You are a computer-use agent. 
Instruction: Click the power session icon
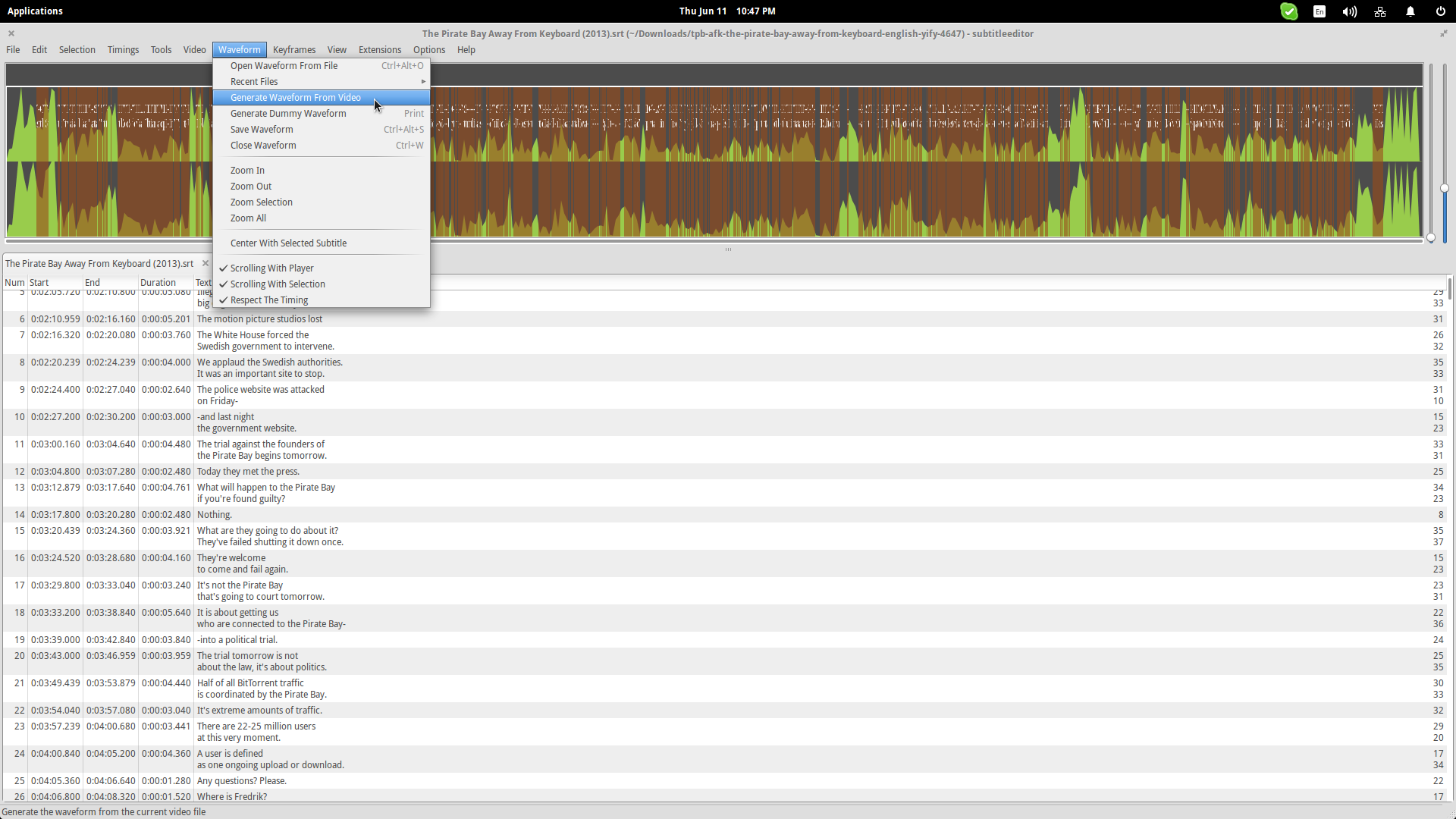1440,11
